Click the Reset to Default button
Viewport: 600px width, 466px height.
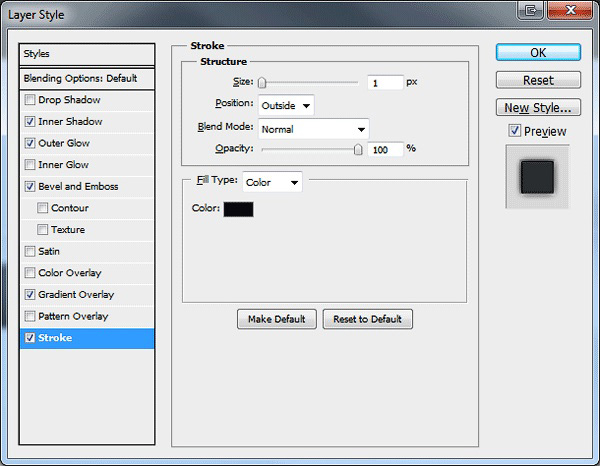(x=367, y=319)
